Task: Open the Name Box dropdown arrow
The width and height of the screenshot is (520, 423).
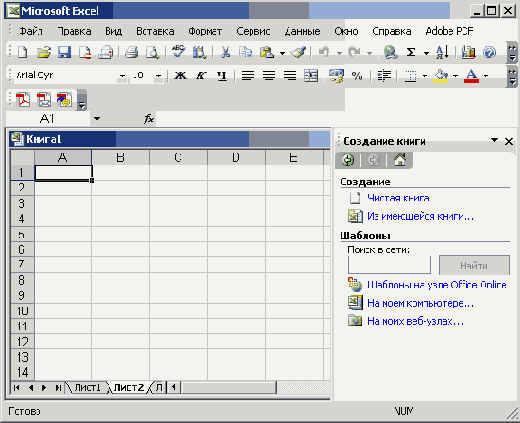Action: 97,118
